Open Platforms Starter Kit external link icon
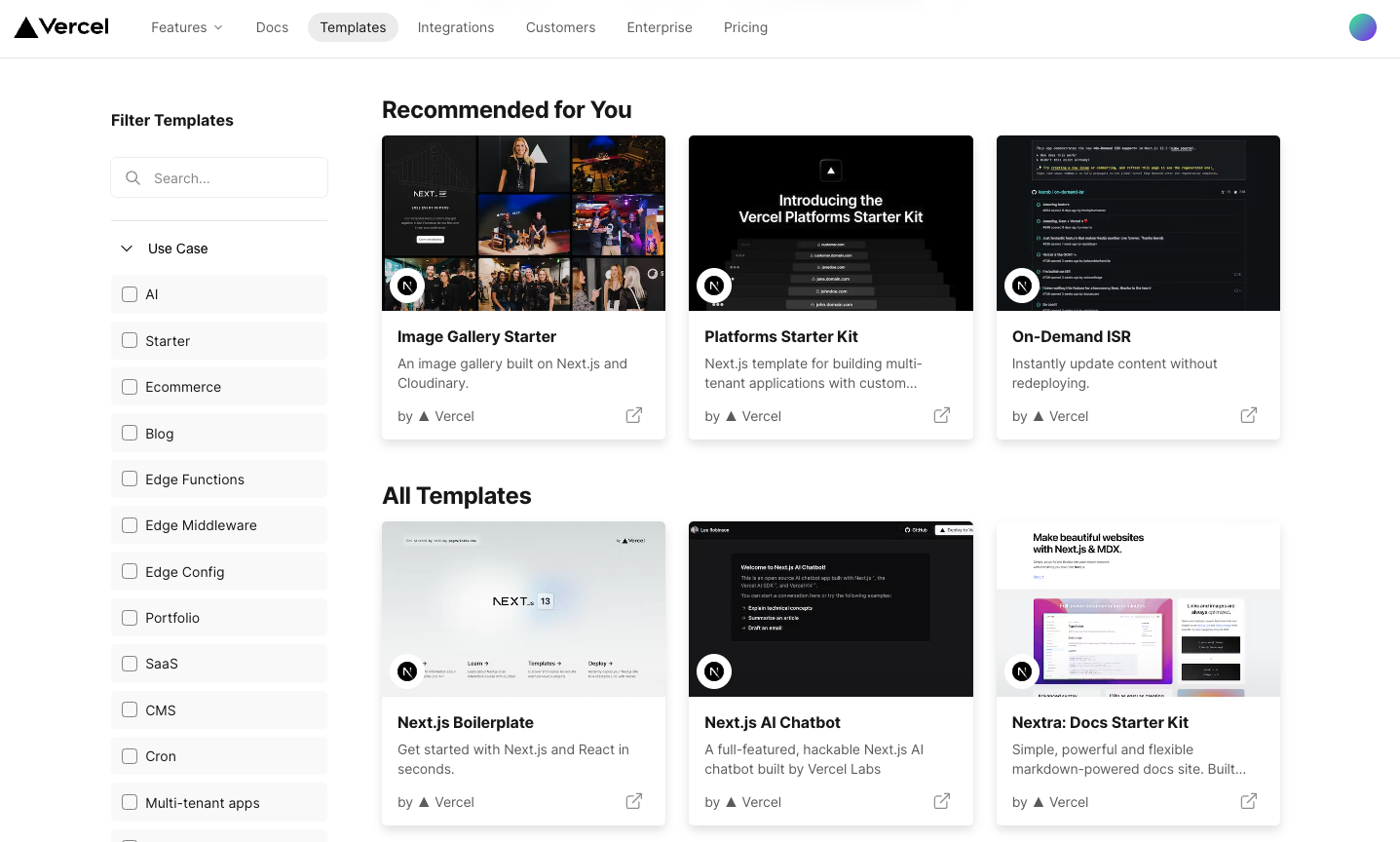 942,415
